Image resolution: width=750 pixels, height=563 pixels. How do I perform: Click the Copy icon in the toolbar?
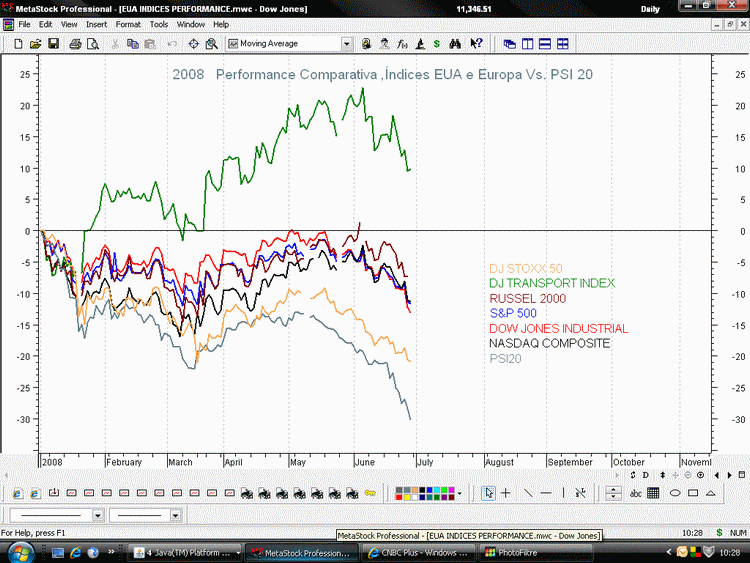[x=132, y=44]
